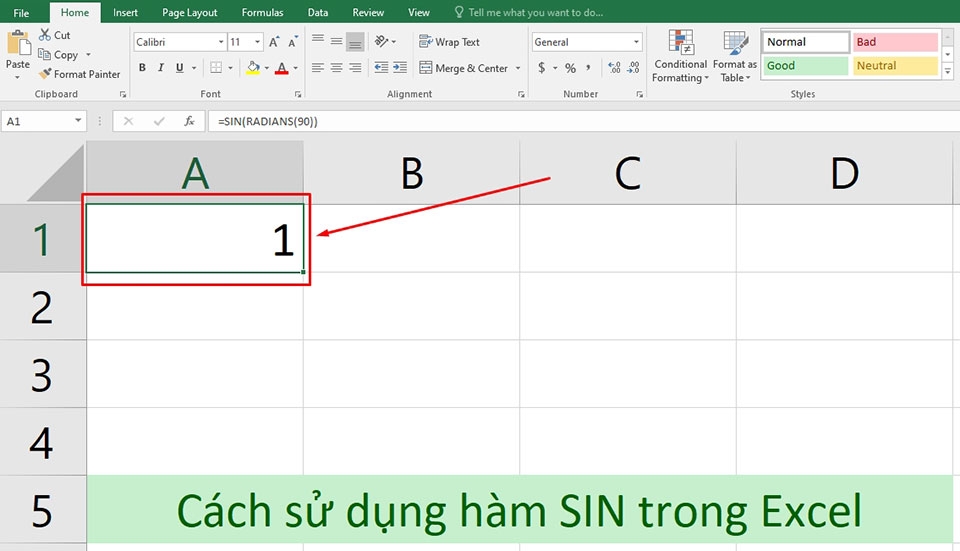960x551 pixels.
Task: Apply the Borders icon
Action: [x=216, y=67]
